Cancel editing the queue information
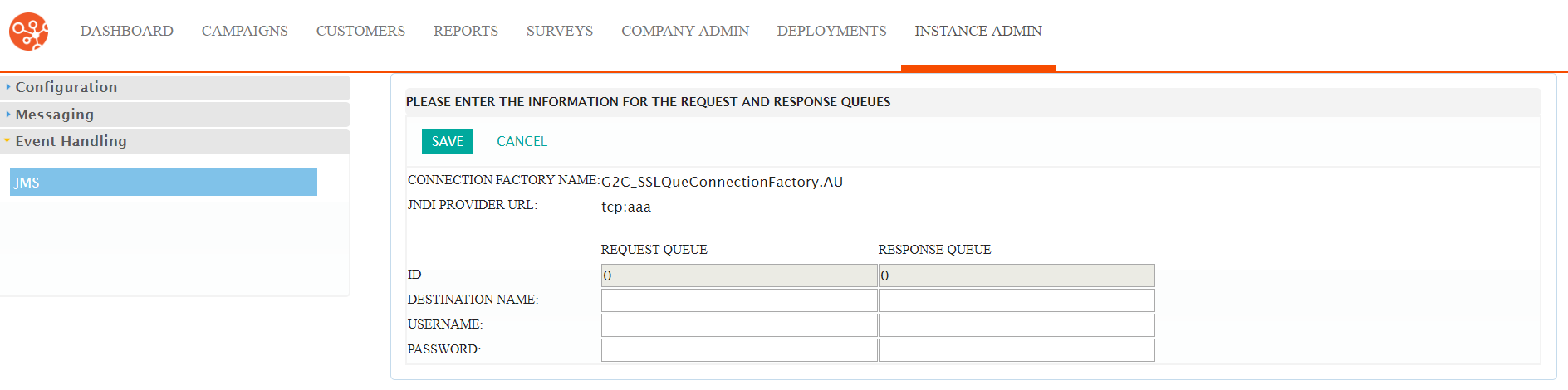Image resolution: width=1568 pixels, height=390 pixels. pos(522,141)
